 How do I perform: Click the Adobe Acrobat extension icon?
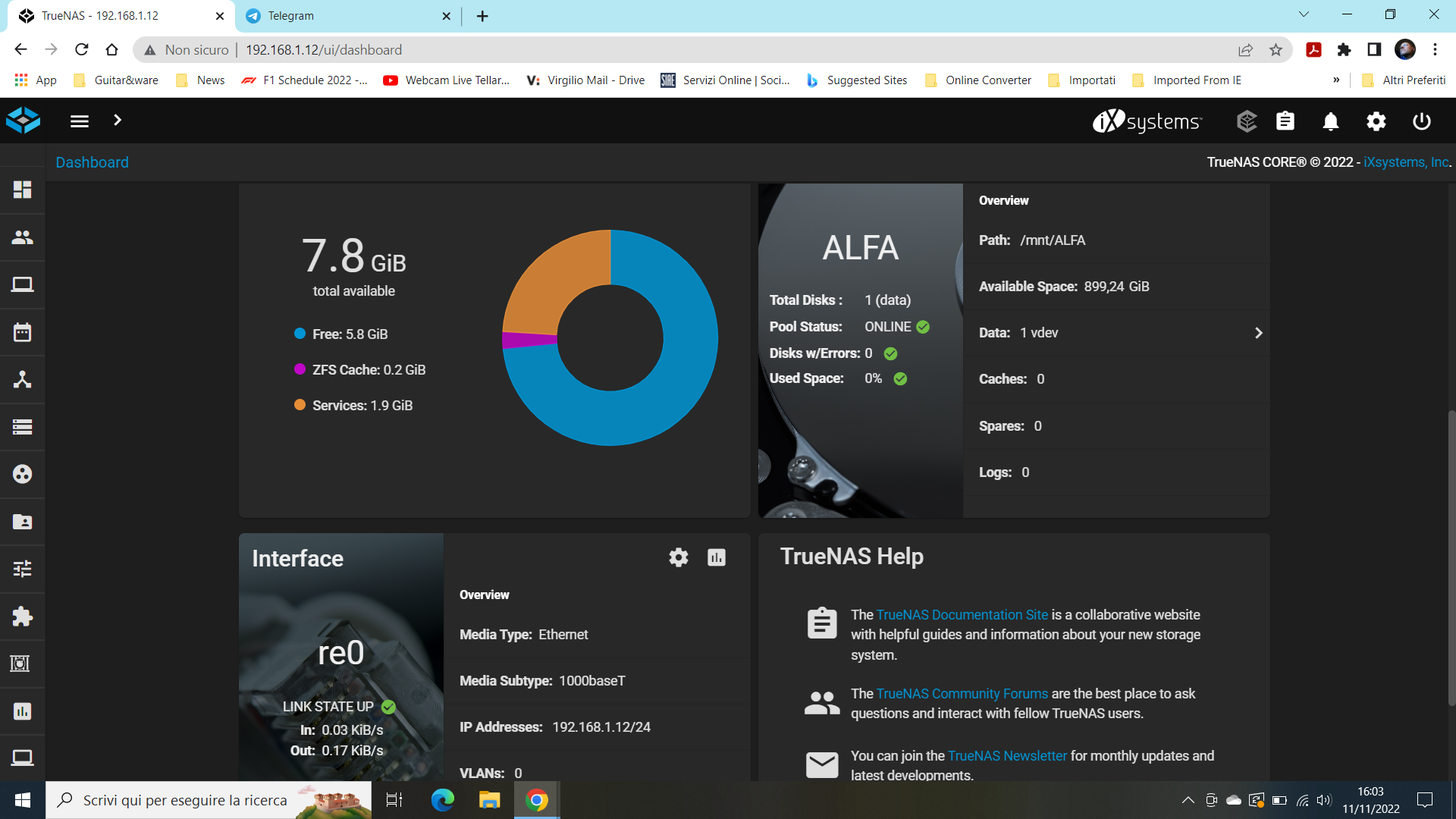pos(1314,50)
